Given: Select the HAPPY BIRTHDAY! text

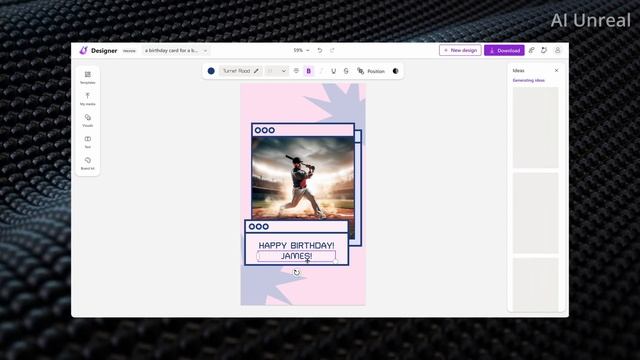Looking at the screenshot, I should coord(296,245).
